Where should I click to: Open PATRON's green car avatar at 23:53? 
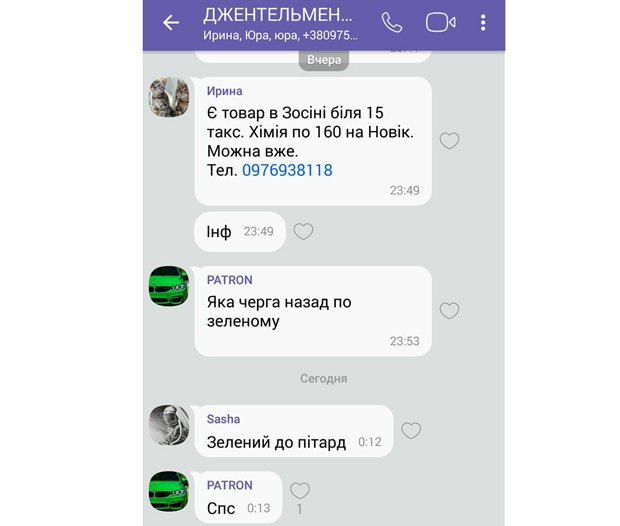click(169, 286)
